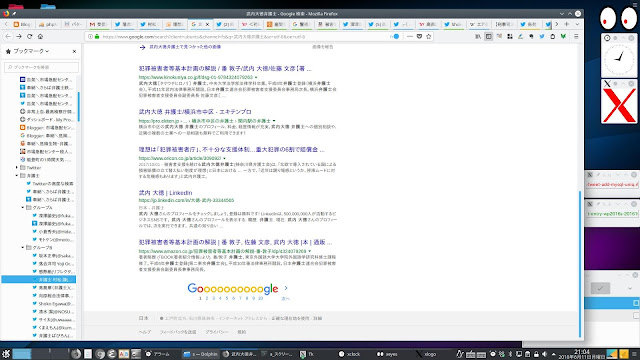Open 武内大徳 弁護士 エキテンプロ result link
Viewport: 640px width, 360px height.
195,111
